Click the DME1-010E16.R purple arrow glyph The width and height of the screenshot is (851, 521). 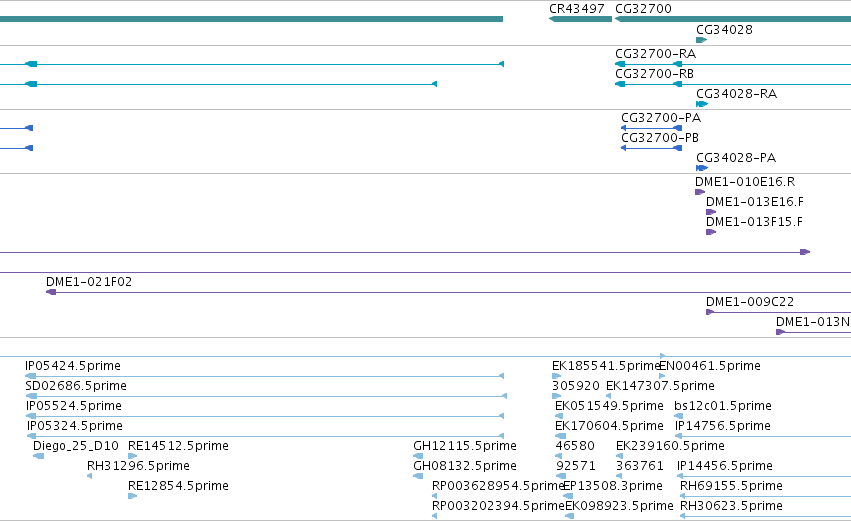click(x=700, y=192)
